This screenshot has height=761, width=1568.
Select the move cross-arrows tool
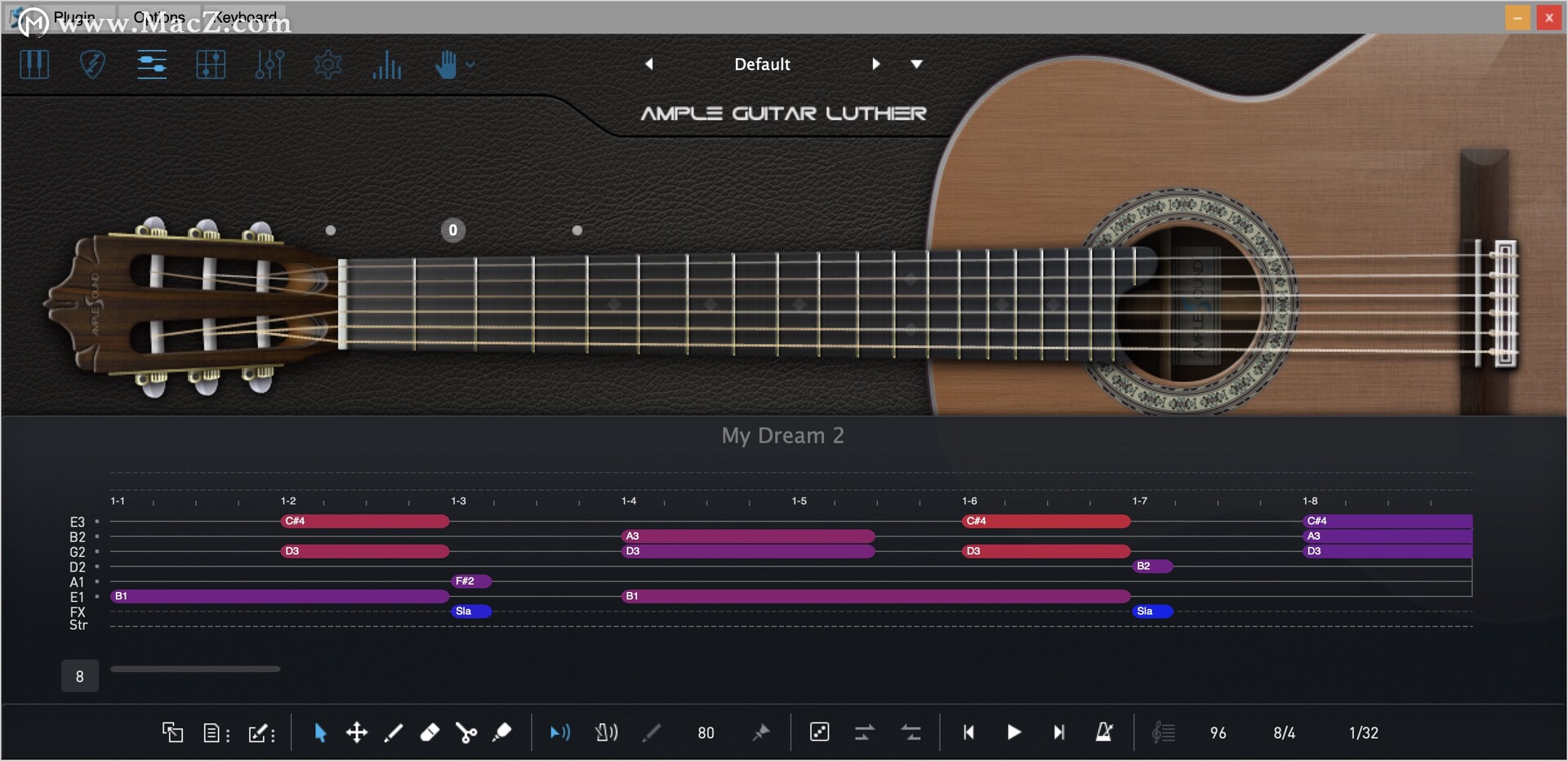coord(357,732)
